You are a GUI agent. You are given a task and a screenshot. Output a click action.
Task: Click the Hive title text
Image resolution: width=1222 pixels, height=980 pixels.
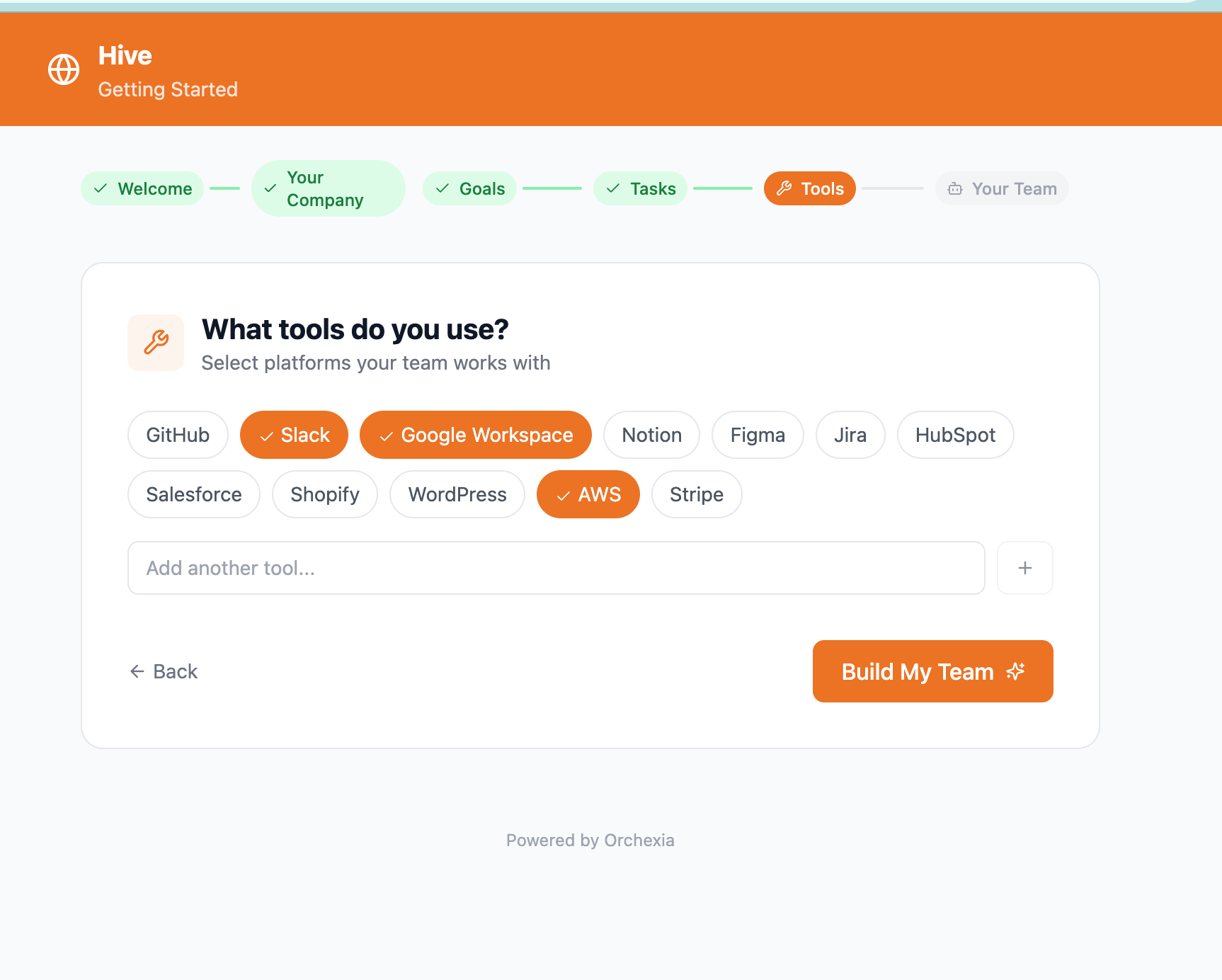click(x=125, y=55)
